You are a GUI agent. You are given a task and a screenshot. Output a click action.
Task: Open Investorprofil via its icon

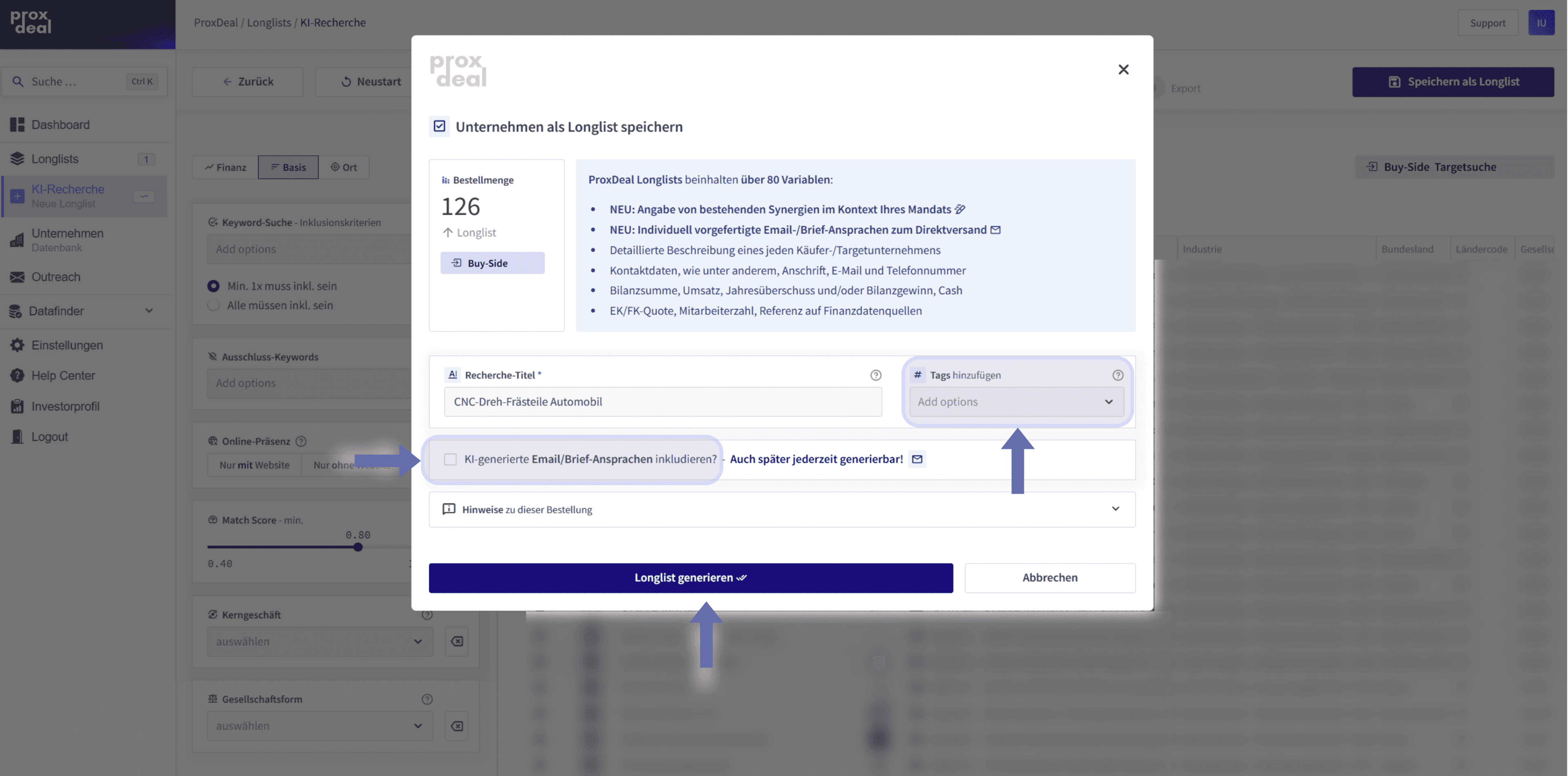(17, 406)
